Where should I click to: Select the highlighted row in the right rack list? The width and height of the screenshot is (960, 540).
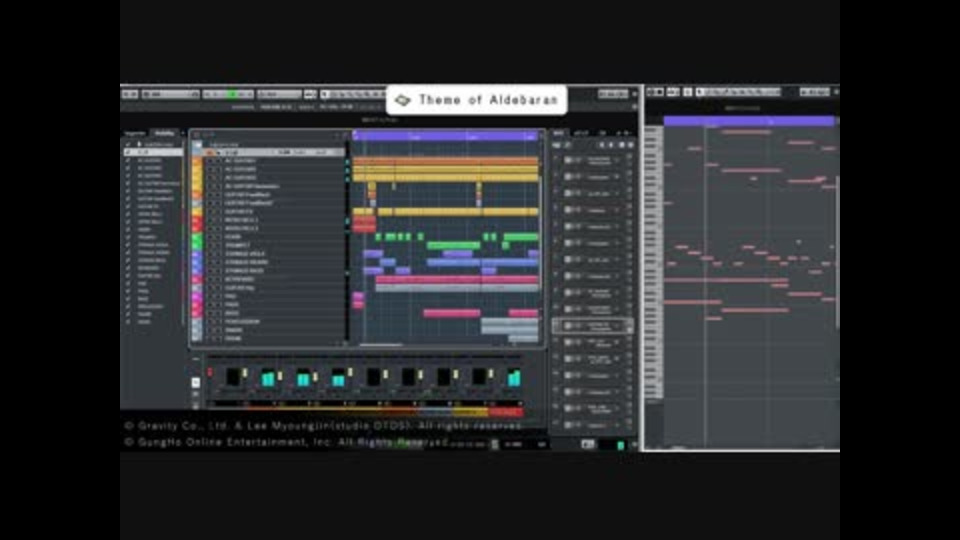click(x=591, y=326)
